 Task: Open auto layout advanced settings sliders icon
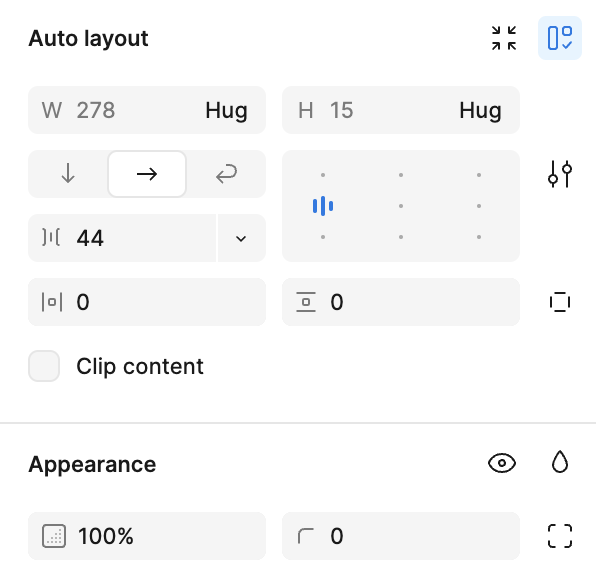pyautogui.click(x=560, y=174)
